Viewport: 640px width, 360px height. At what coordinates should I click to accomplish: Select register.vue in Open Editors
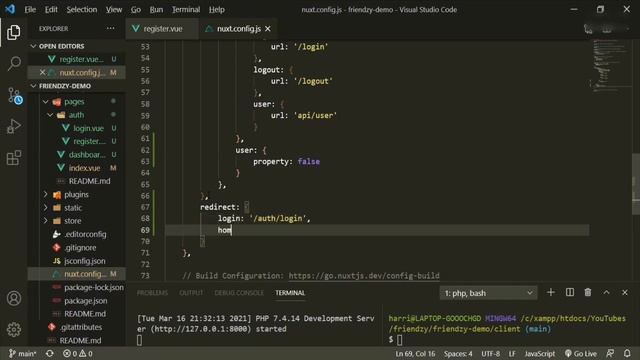(81, 59)
